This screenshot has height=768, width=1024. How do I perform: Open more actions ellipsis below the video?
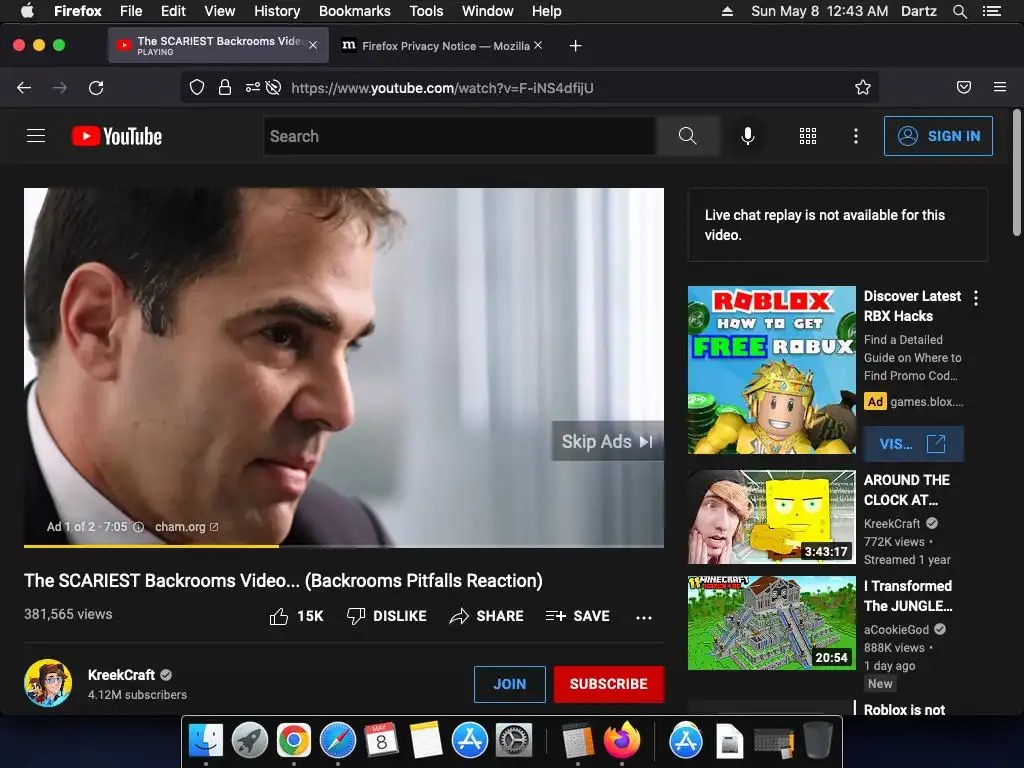point(644,617)
